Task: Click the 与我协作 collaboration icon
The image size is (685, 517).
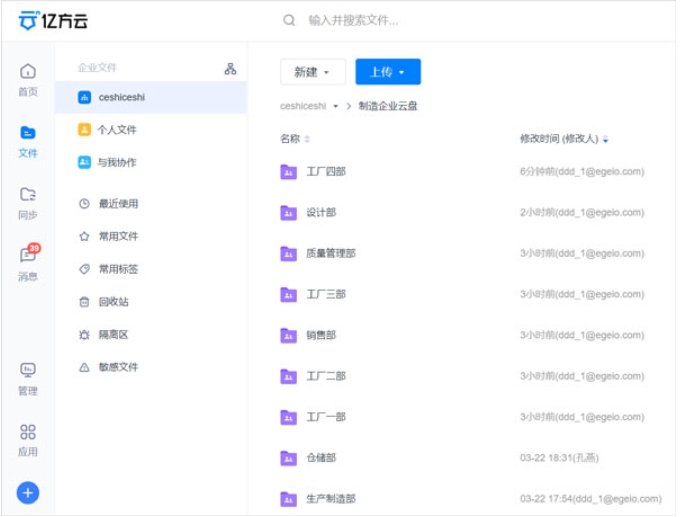Action: 84,162
